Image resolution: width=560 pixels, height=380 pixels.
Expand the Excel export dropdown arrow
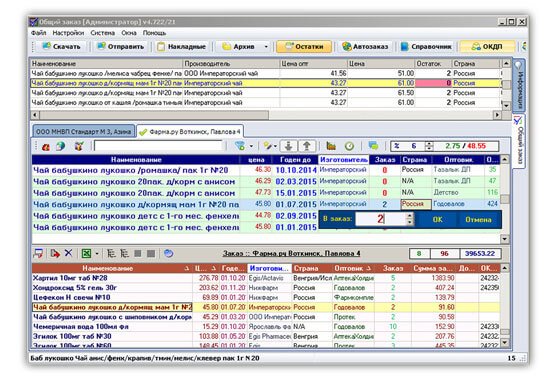point(97,254)
